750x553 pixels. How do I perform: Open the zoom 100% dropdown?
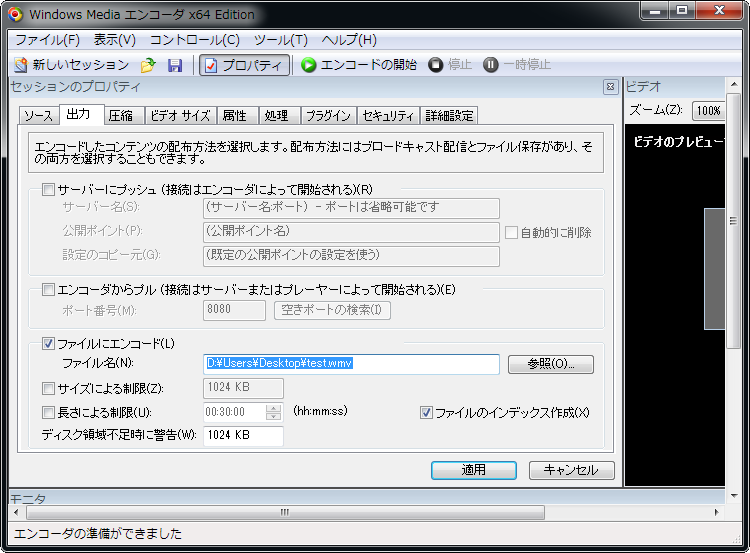coord(708,110)
